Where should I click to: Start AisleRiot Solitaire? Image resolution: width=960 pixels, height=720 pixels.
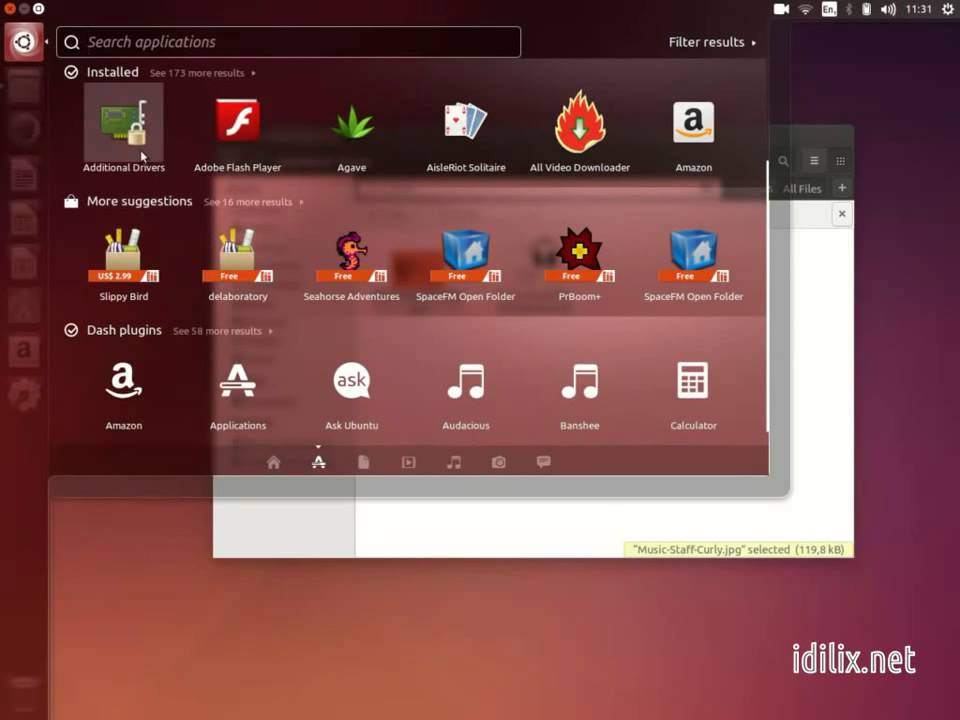point(466,129)
